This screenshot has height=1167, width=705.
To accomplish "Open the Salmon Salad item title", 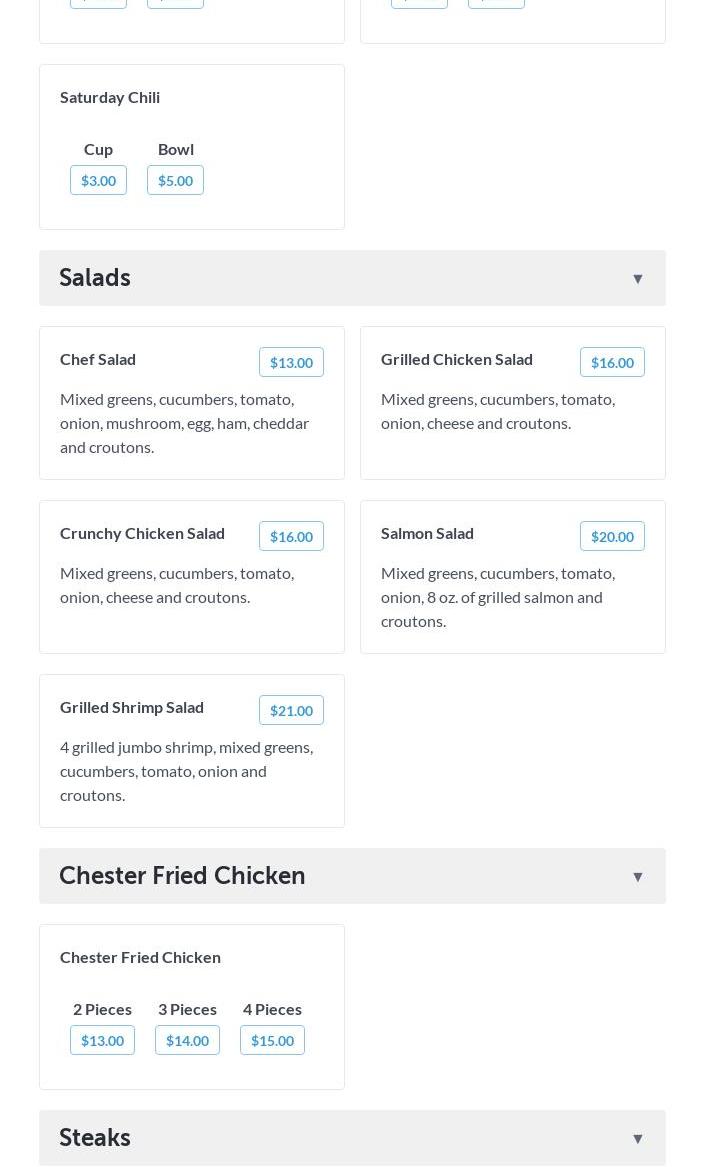I will coord(427,533).
